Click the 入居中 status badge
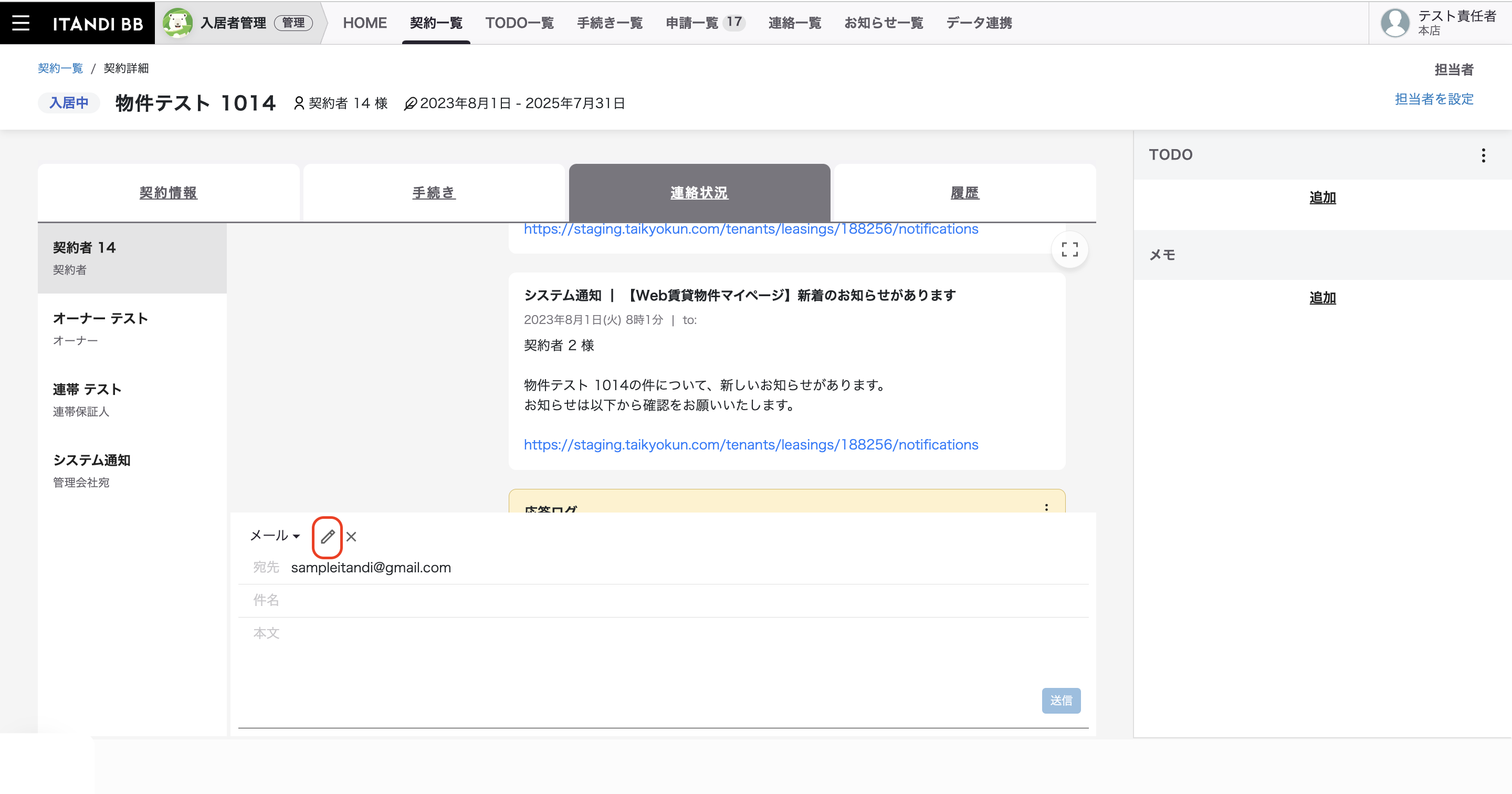 coord(69,103)
